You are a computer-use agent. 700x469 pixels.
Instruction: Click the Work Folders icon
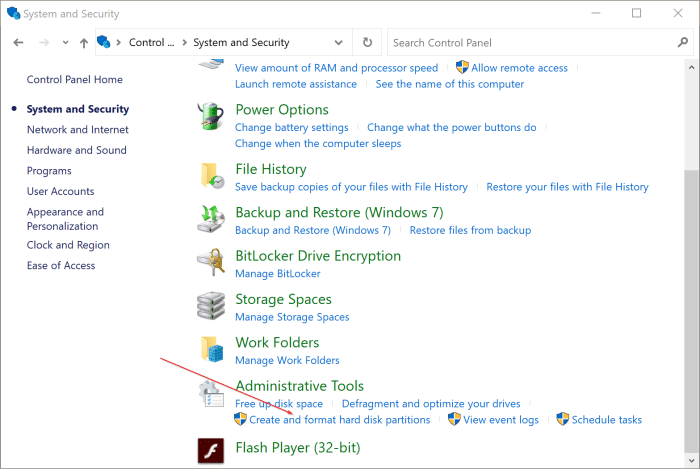pos(212,349)
